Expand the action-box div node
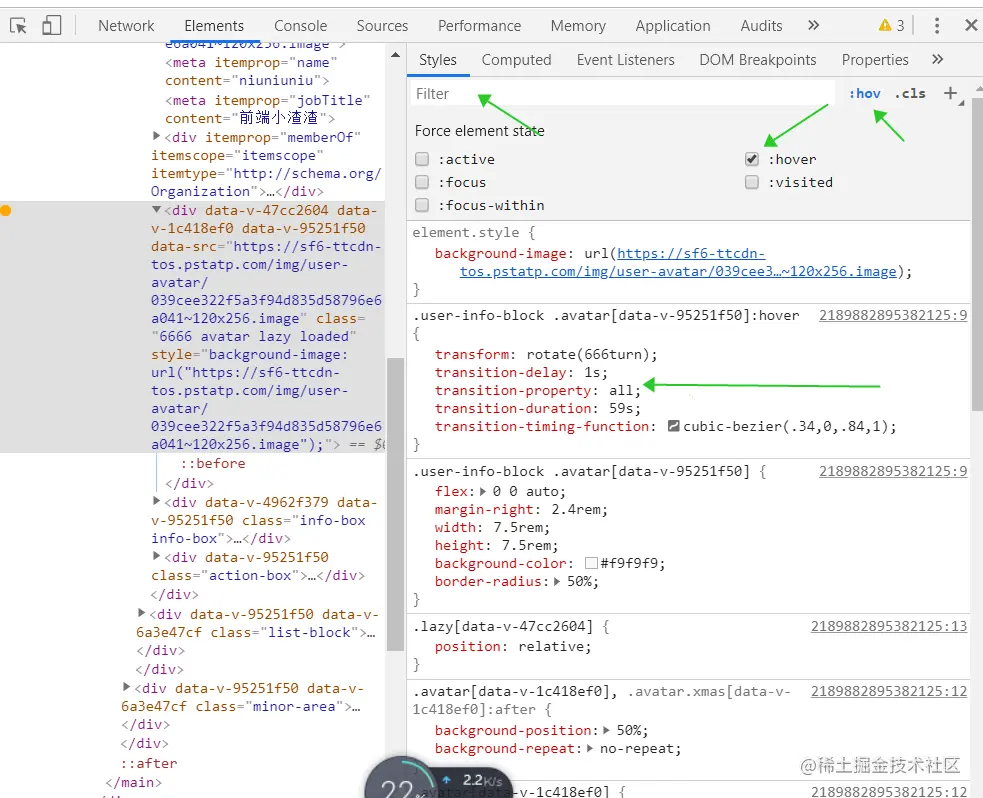The width and height of the screenshot is (983, 798). (x=157, y=556)
